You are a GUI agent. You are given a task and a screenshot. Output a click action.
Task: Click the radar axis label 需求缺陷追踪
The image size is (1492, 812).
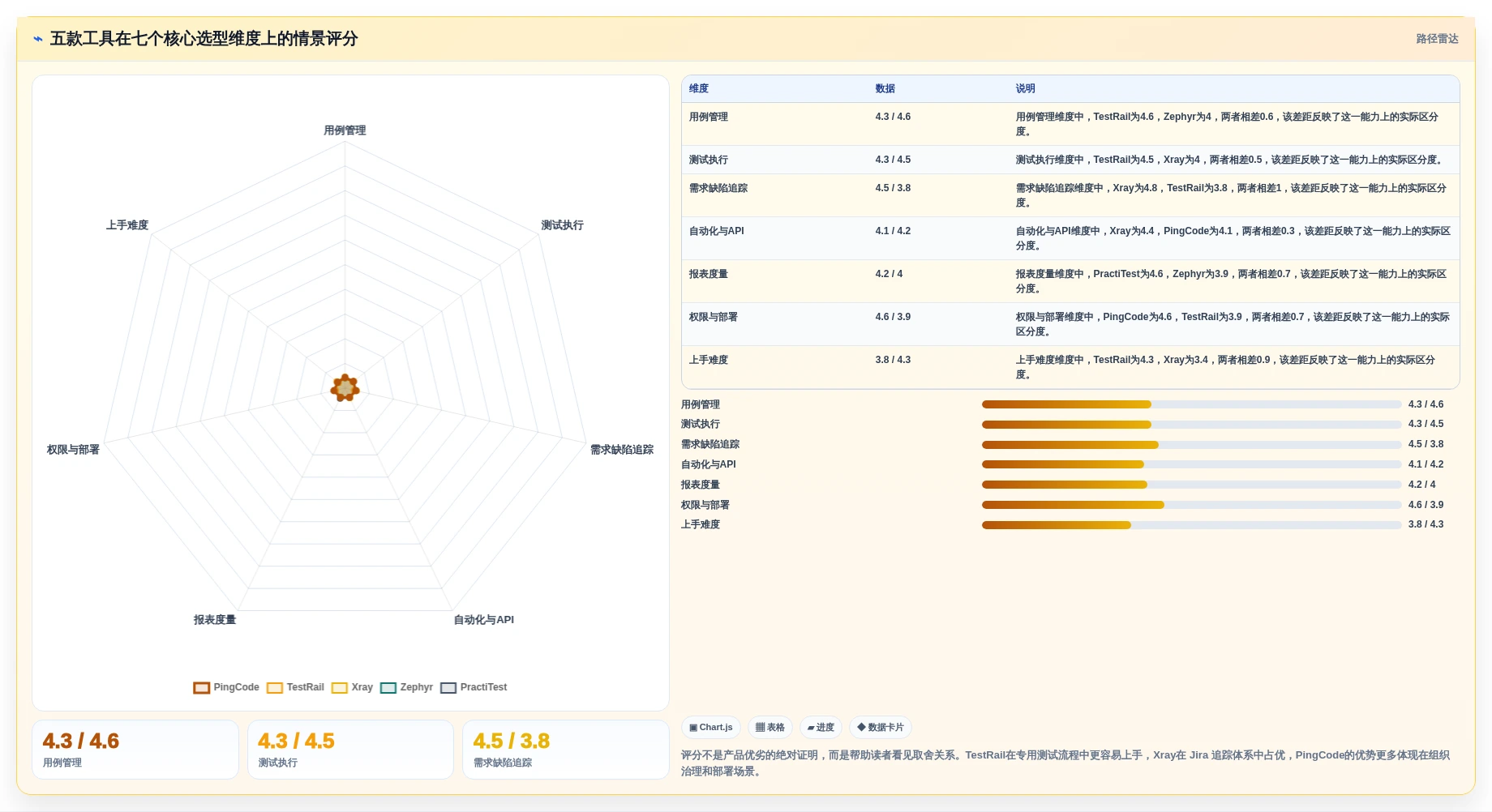[622, 450]
